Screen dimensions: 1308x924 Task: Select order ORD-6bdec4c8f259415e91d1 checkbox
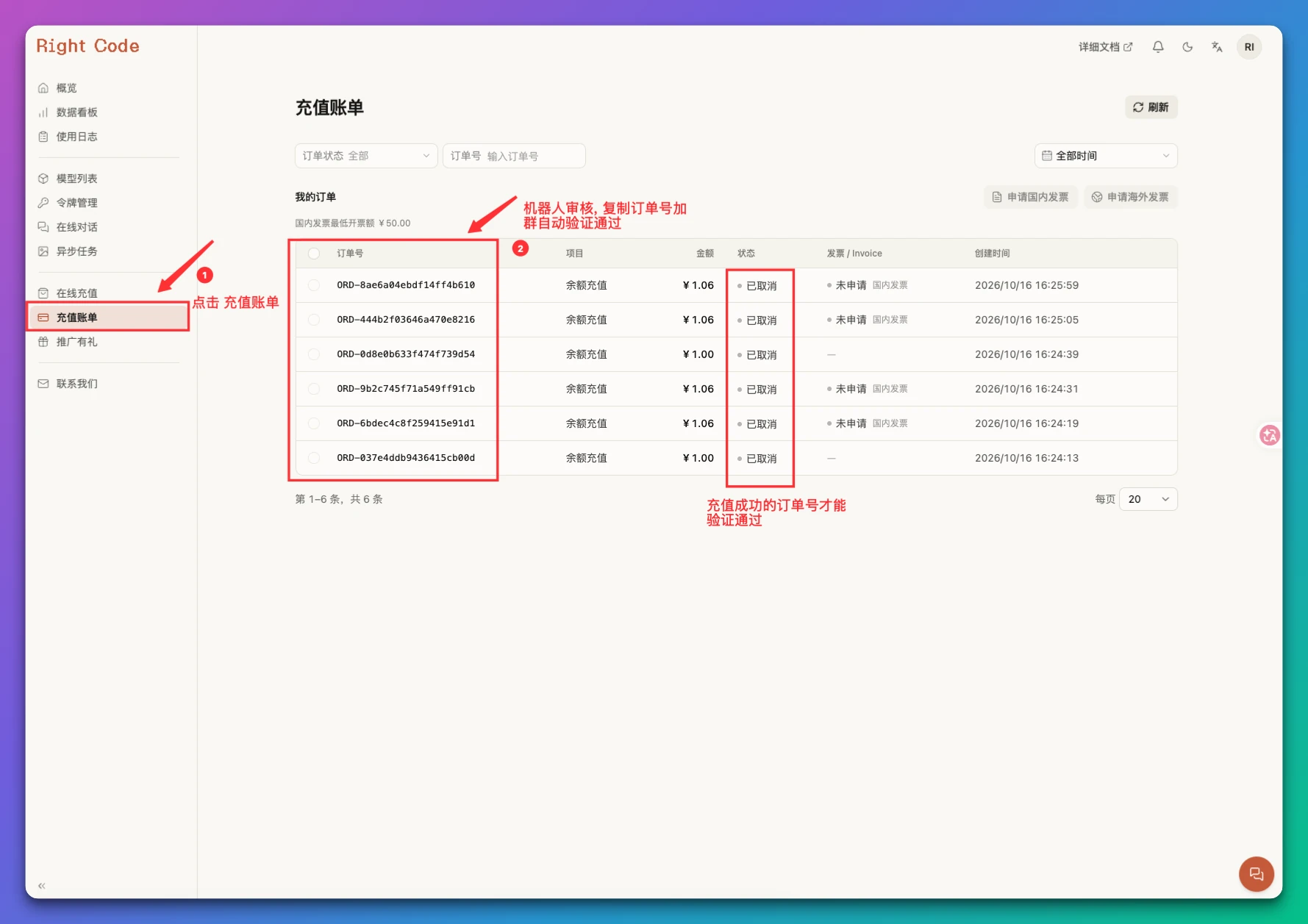[314, 423]
